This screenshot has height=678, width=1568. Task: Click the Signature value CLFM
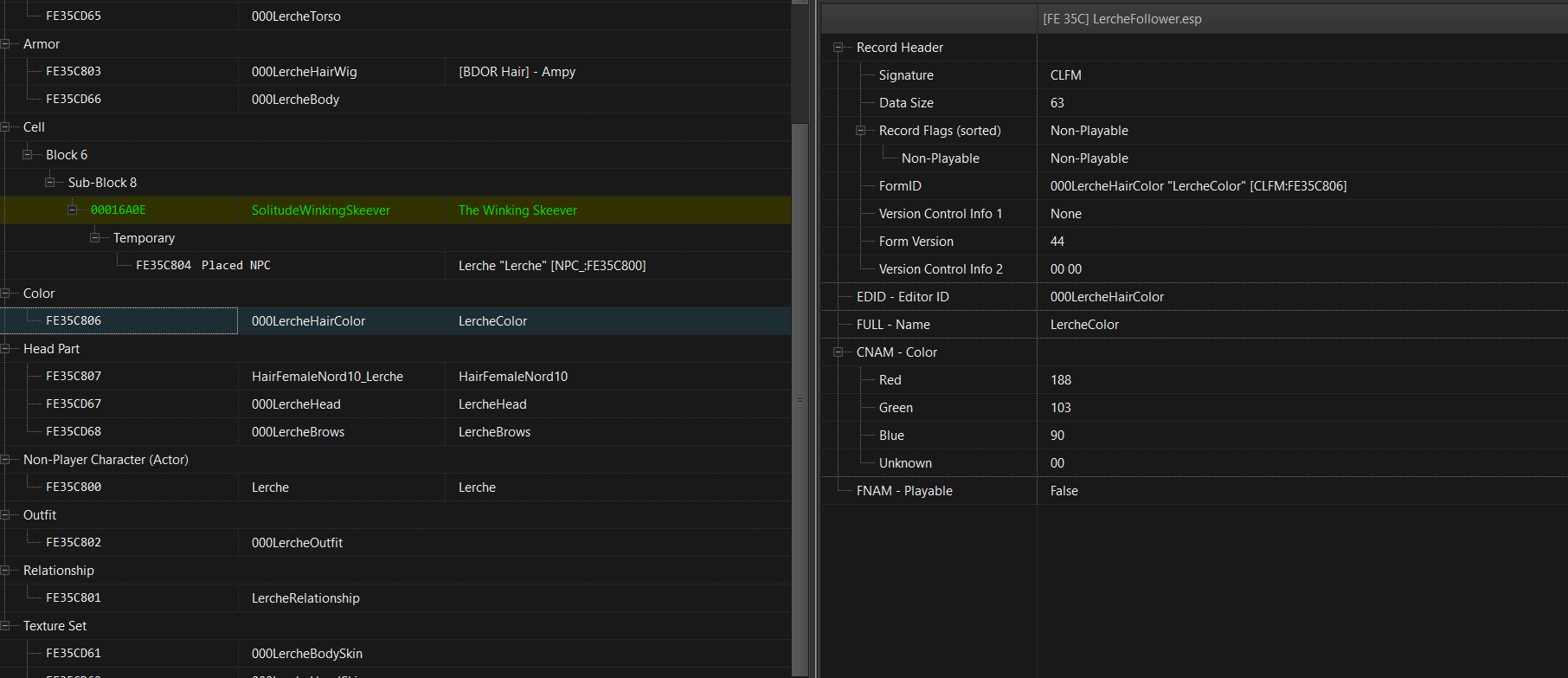click(1065, 75)
